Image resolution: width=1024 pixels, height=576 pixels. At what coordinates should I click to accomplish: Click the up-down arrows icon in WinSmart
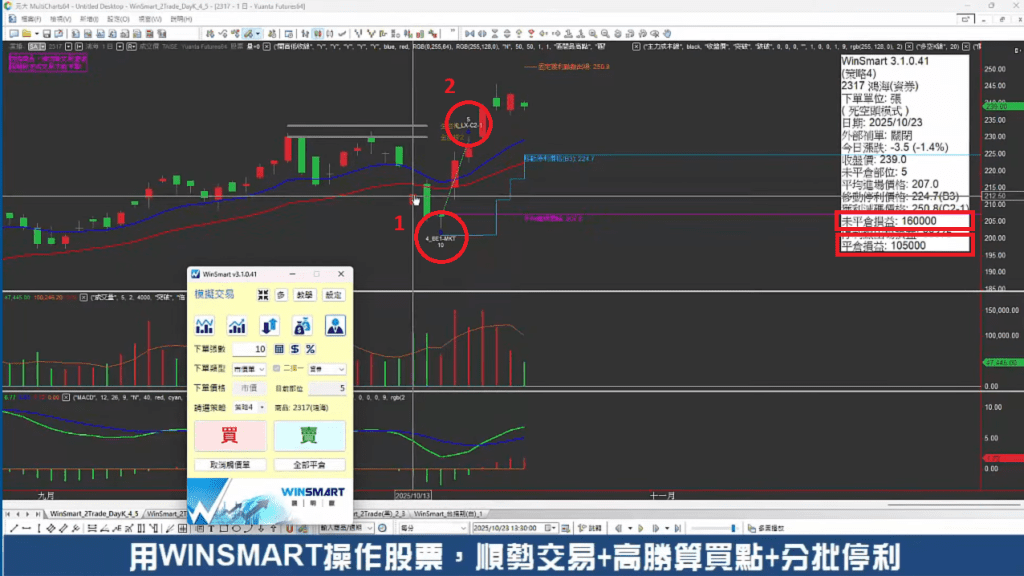pos(269,325)
